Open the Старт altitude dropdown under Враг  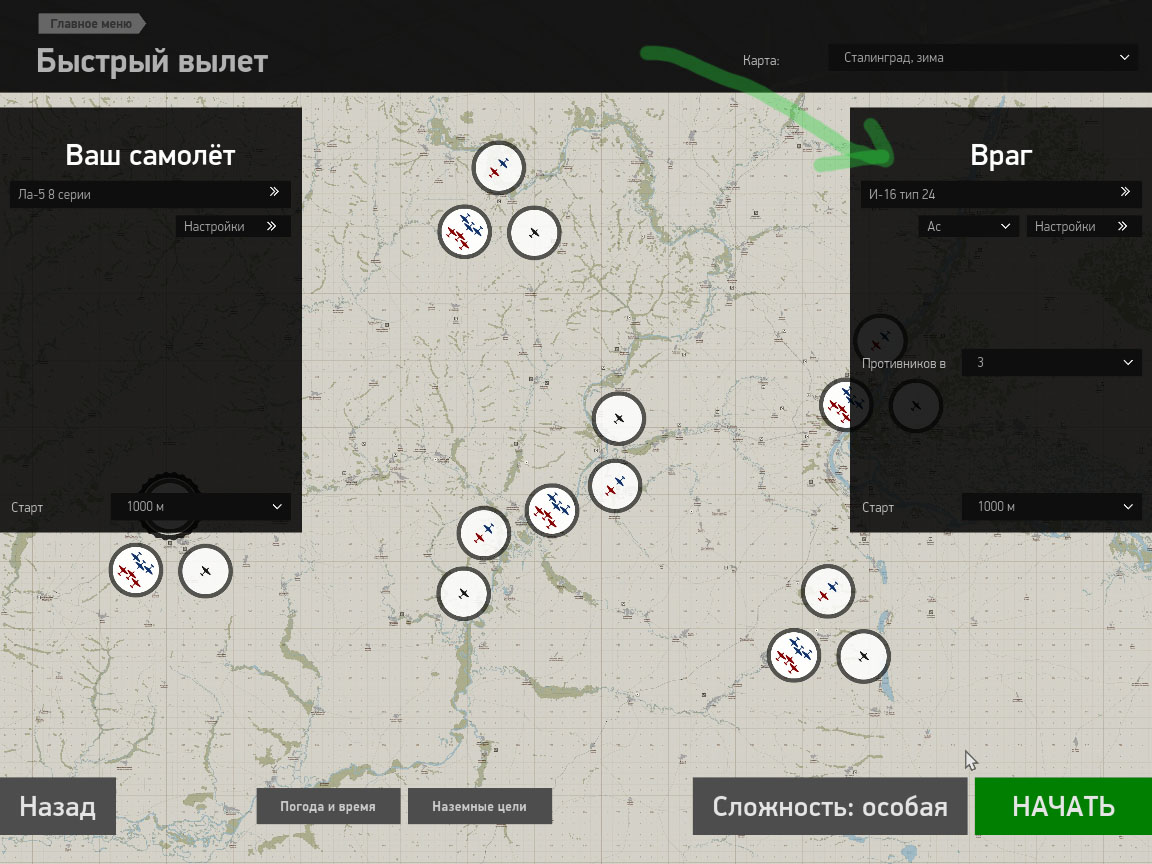1051,506
